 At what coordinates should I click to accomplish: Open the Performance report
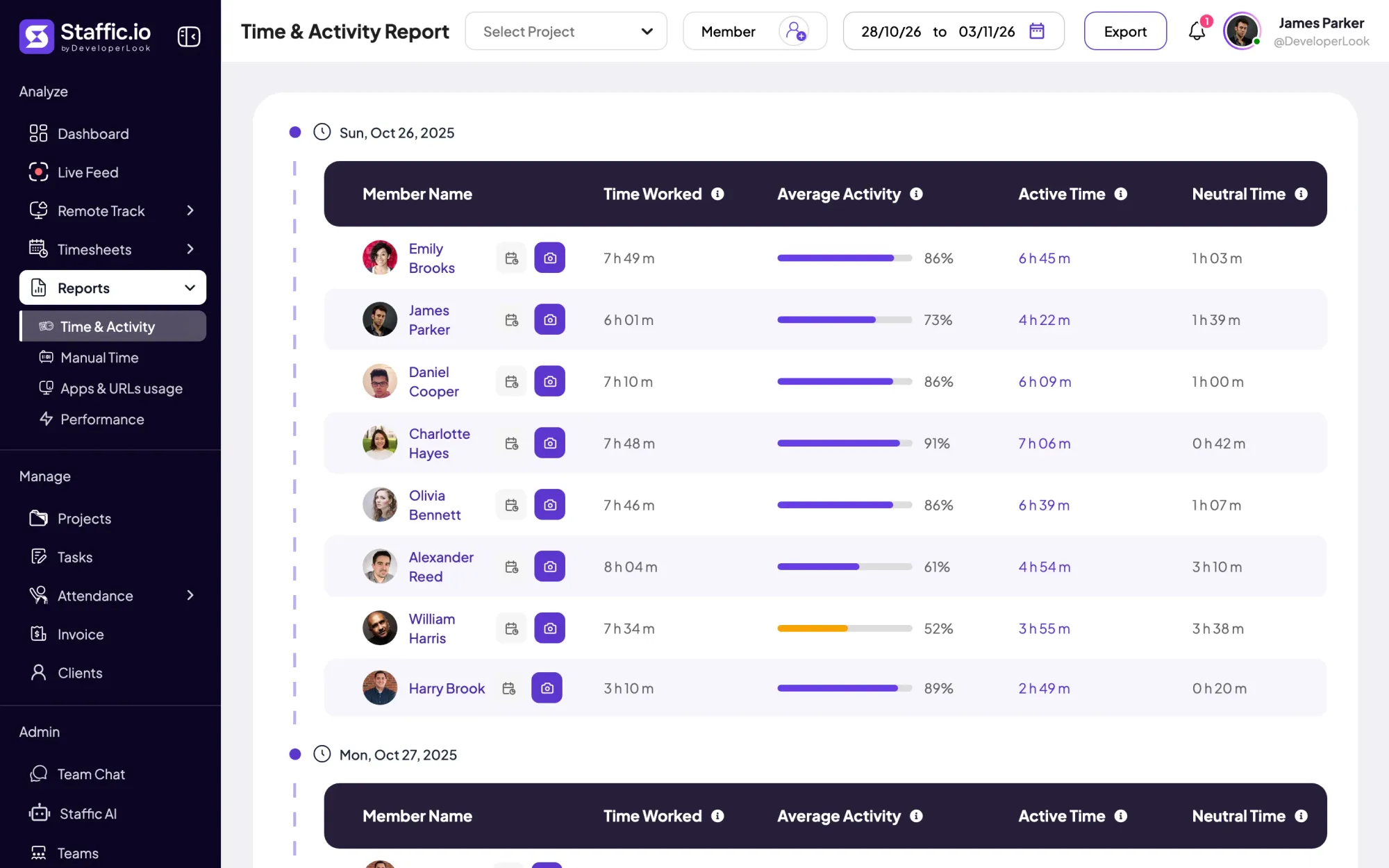[x=102, y=419]
